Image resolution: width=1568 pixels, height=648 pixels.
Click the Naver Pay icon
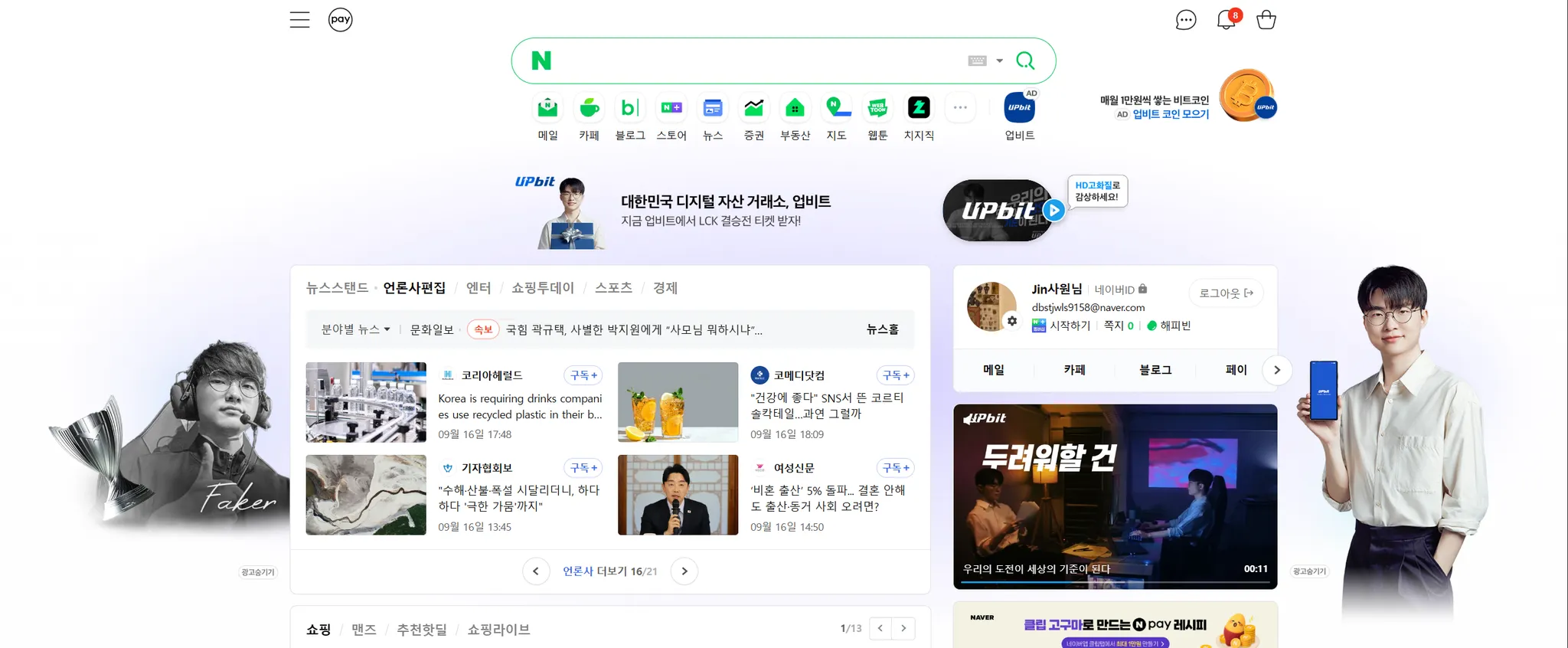point(341,20)
